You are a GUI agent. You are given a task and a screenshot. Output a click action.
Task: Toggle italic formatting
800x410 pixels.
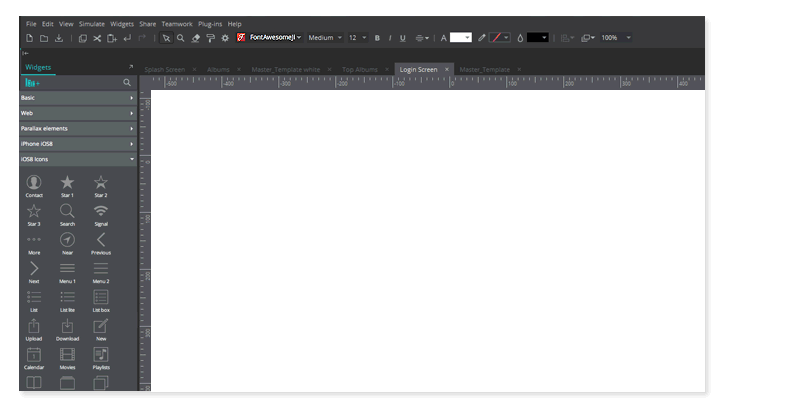tap(390, 38)
